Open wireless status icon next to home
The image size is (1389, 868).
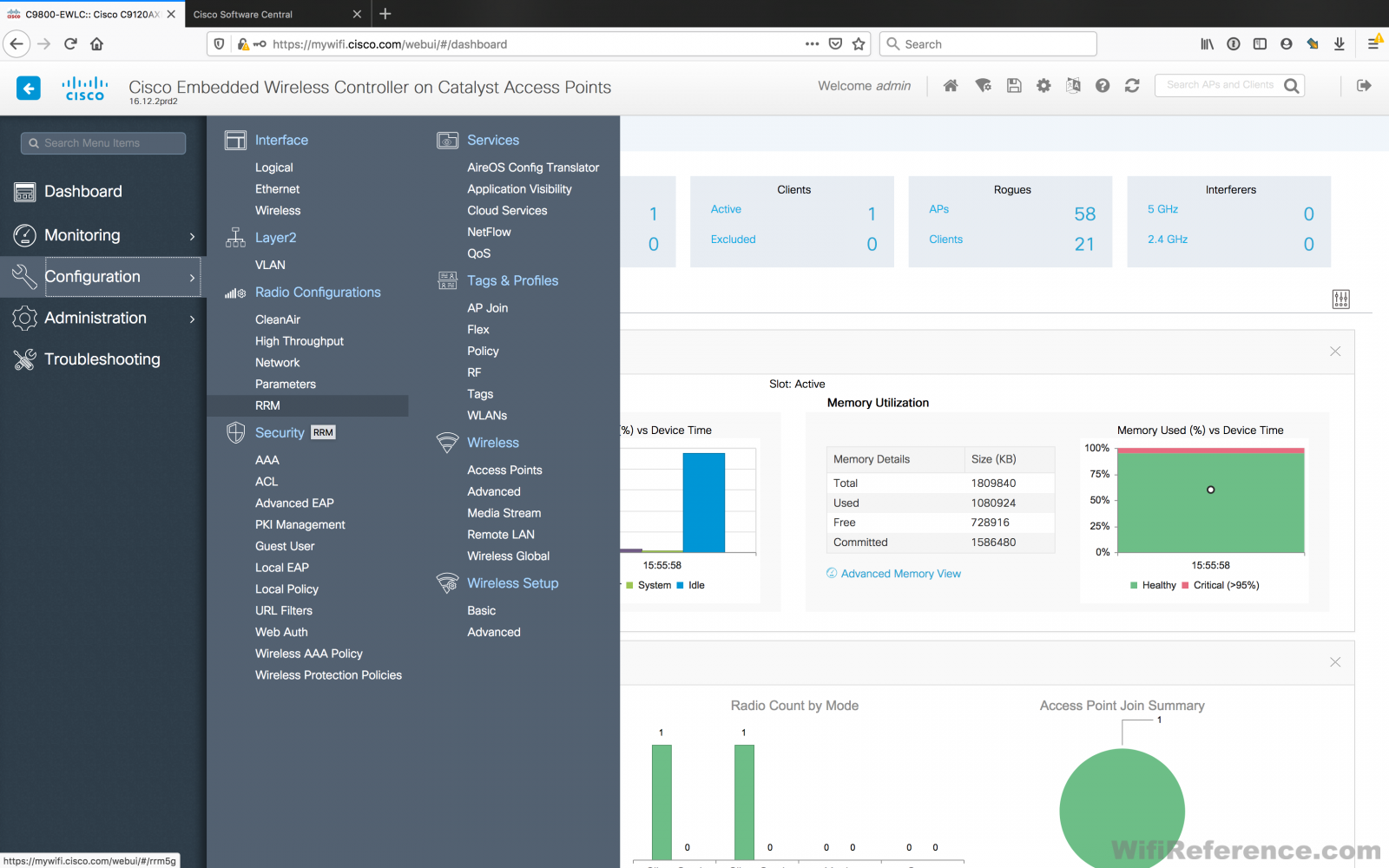tap(983, 85)
